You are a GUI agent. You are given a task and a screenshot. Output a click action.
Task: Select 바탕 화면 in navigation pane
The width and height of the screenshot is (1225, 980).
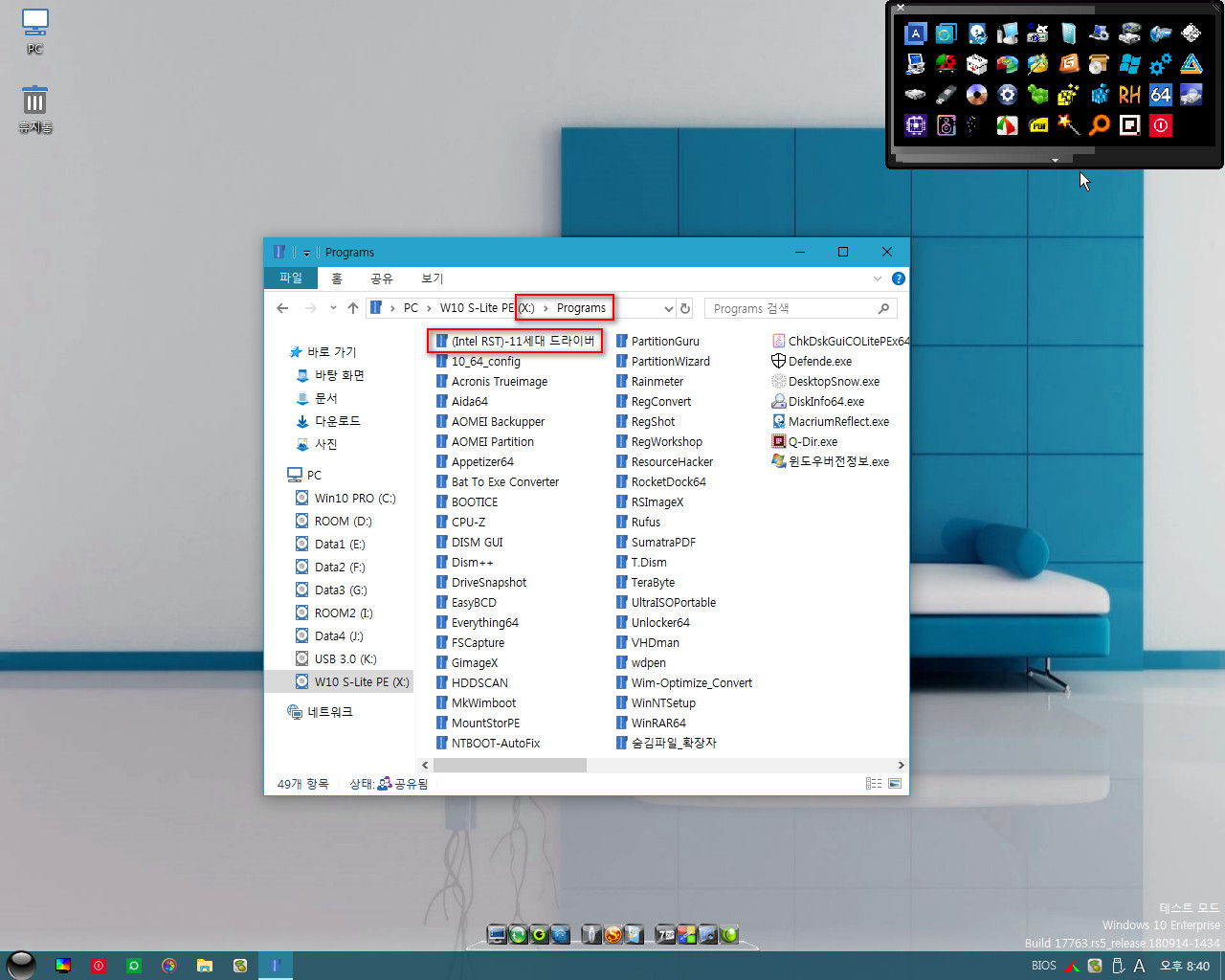pyautogui.click(x=339, y=375)
